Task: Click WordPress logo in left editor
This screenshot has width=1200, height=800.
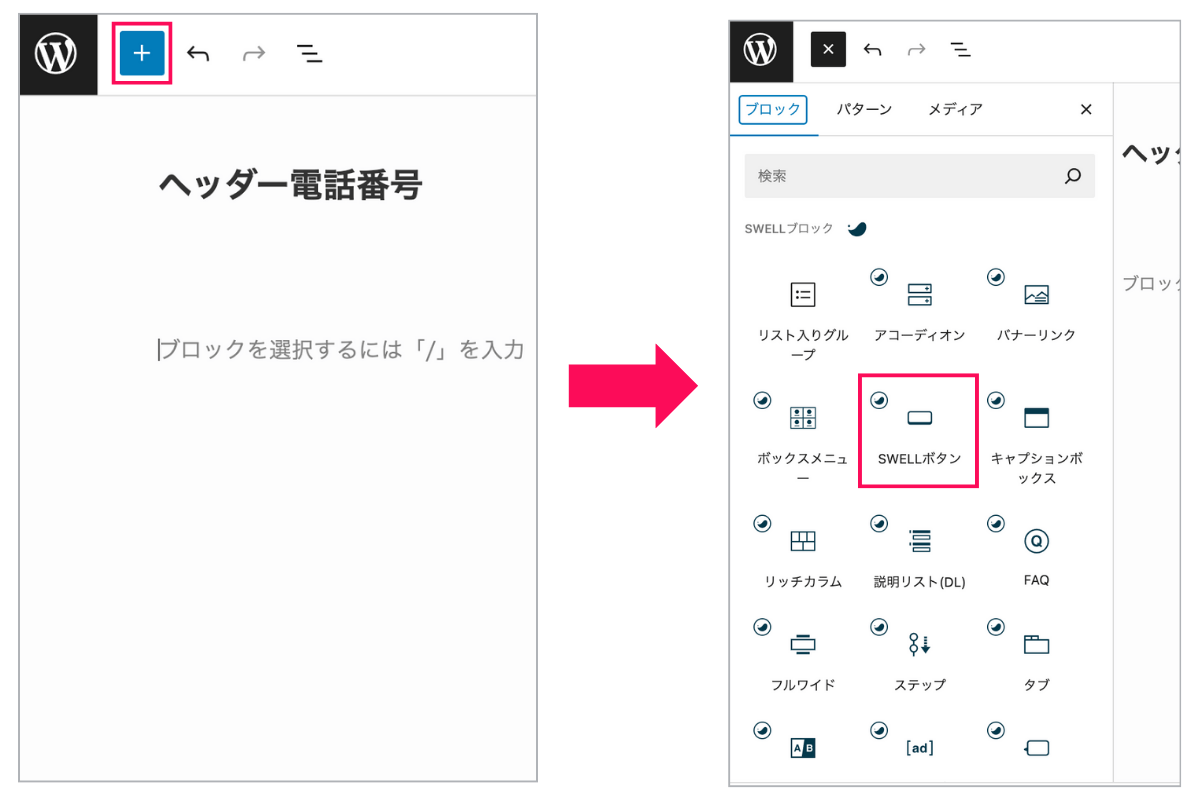Action: pyautogui.click(x=57, y=54)
